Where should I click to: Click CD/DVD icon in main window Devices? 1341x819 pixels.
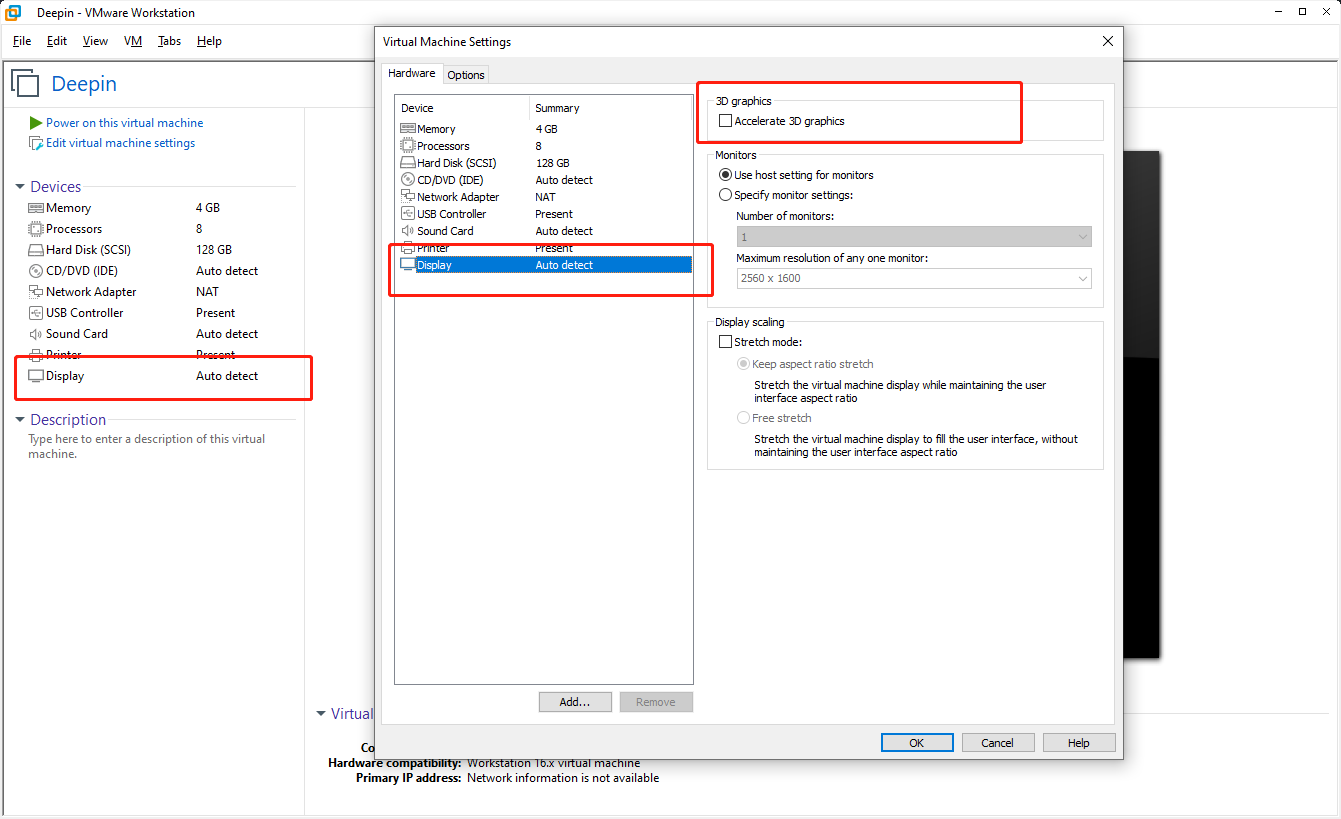pos(36,271)
